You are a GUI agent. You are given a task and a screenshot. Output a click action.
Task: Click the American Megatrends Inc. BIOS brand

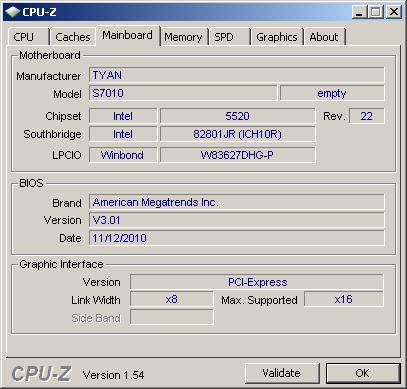(237, 202)
